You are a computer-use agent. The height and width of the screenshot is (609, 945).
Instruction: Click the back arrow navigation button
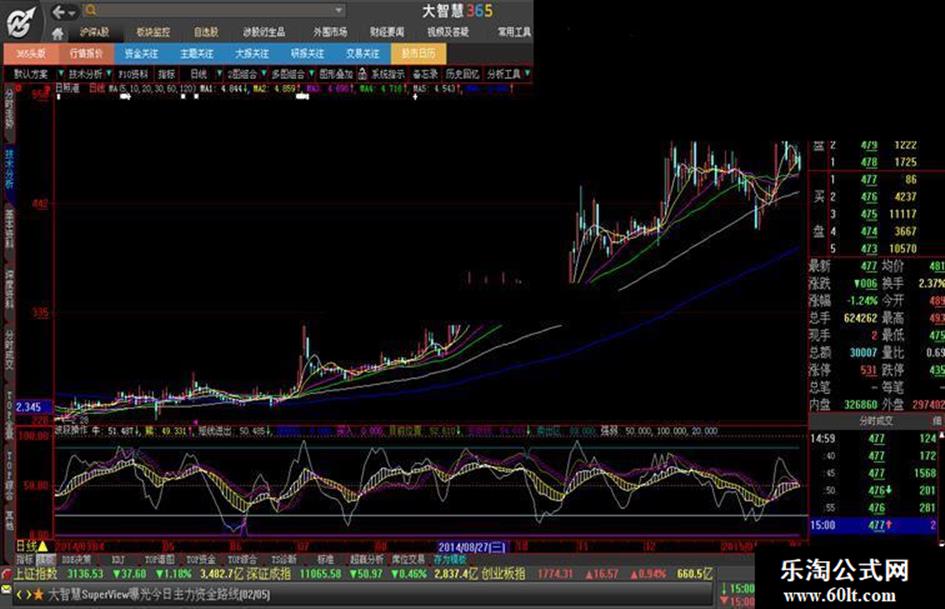point(58,11)
